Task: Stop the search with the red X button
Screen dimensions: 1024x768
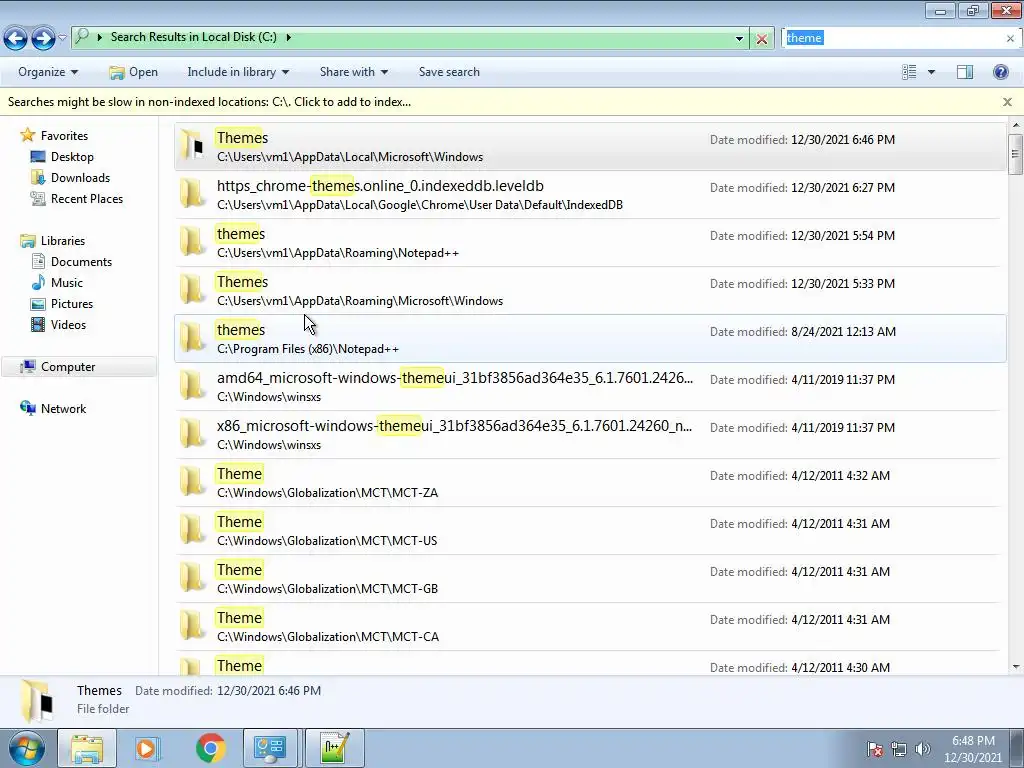Action: [761, 39]
